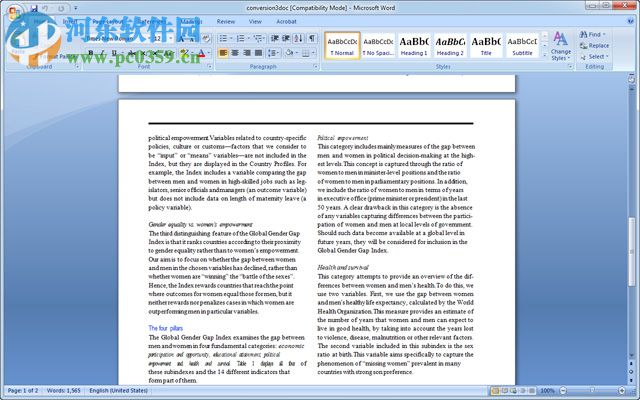The image size is (640, 400).
Task: Click Page: 1 of 2 in status bar
Action: coord(23,391)
